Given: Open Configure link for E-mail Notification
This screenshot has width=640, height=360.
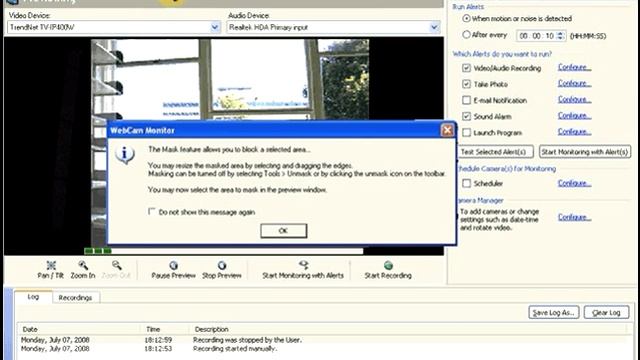Looking at the screenshot, I should (574, 99).
